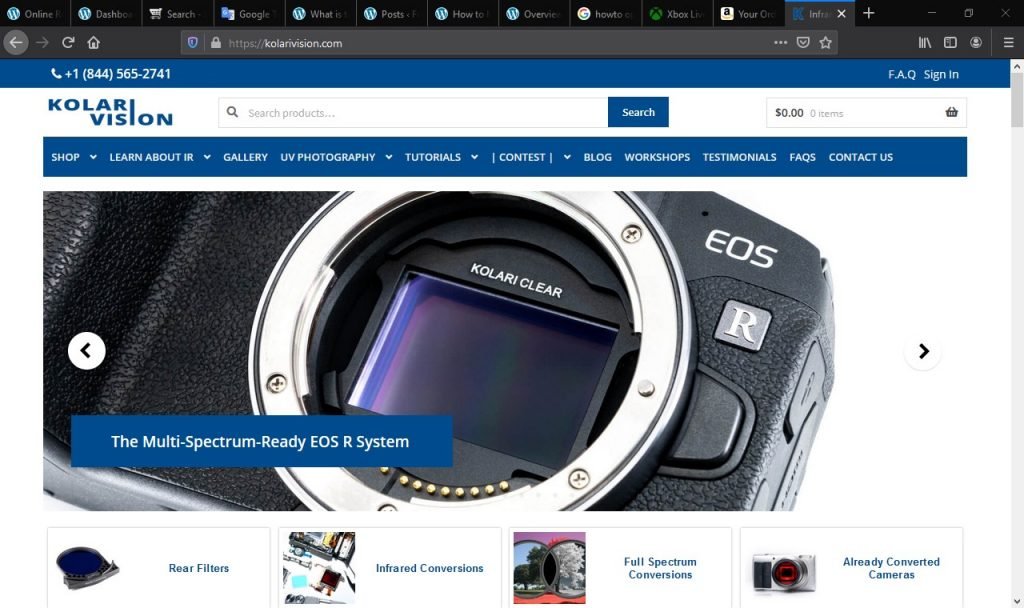Open the CONTEST menu item

[522, 157]
